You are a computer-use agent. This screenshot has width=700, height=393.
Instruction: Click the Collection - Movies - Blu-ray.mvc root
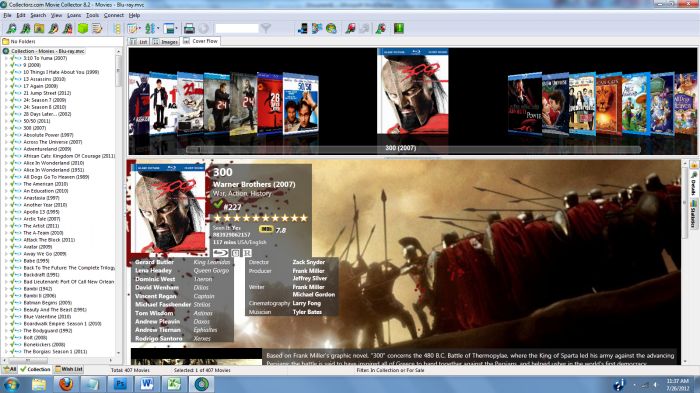(x=47, y=51)
